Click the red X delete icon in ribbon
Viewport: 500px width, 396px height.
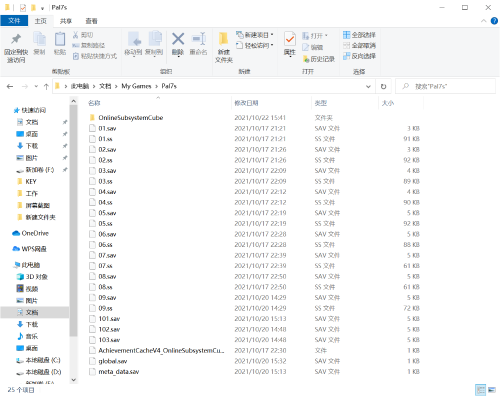coord(178,39)
